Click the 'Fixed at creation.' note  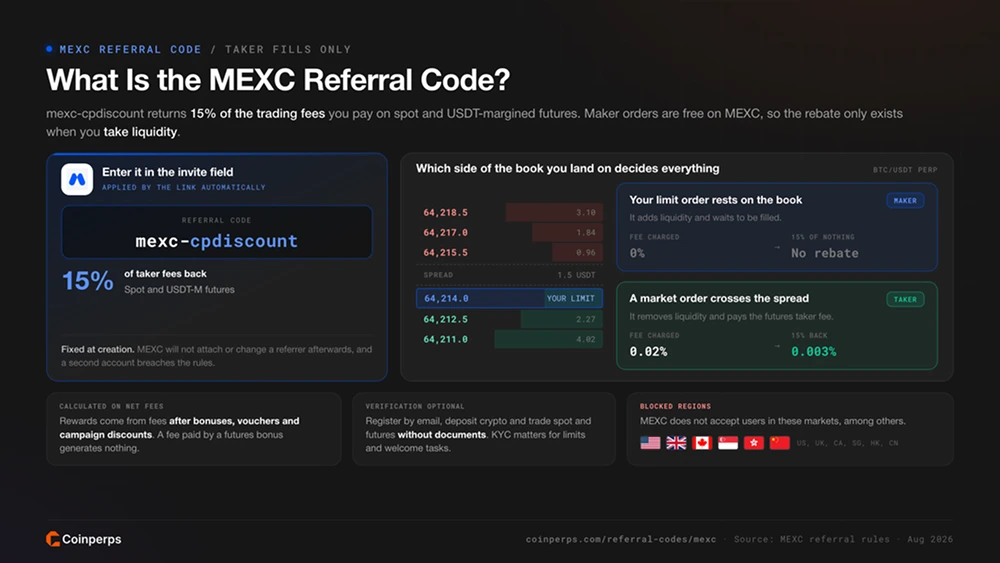point(97,349)
